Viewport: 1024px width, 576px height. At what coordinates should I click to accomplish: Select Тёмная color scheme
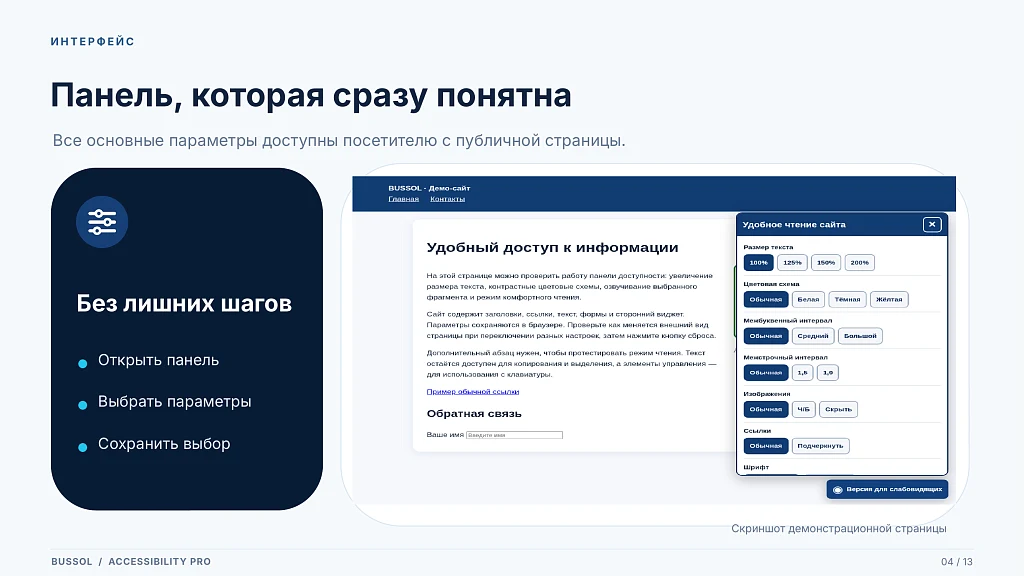(x=847, y=299)
